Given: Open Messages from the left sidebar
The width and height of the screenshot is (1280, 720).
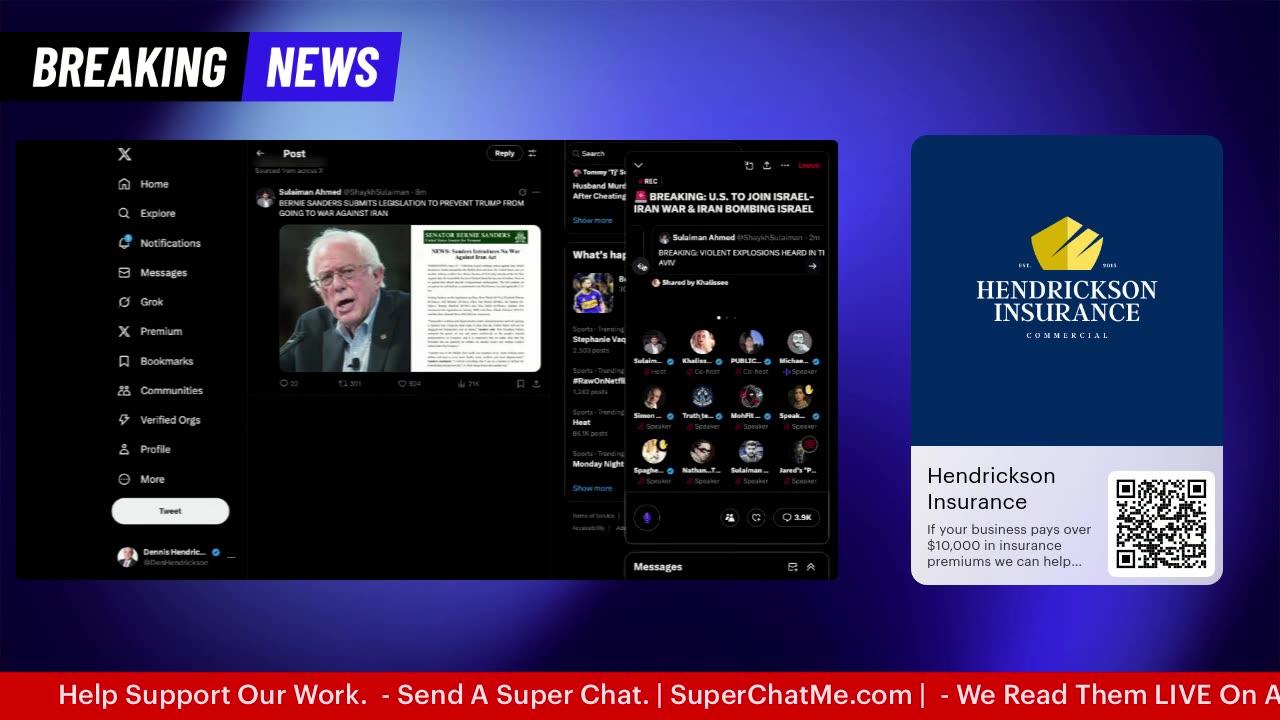Looking at the screenshot, I should pos(152,272).
